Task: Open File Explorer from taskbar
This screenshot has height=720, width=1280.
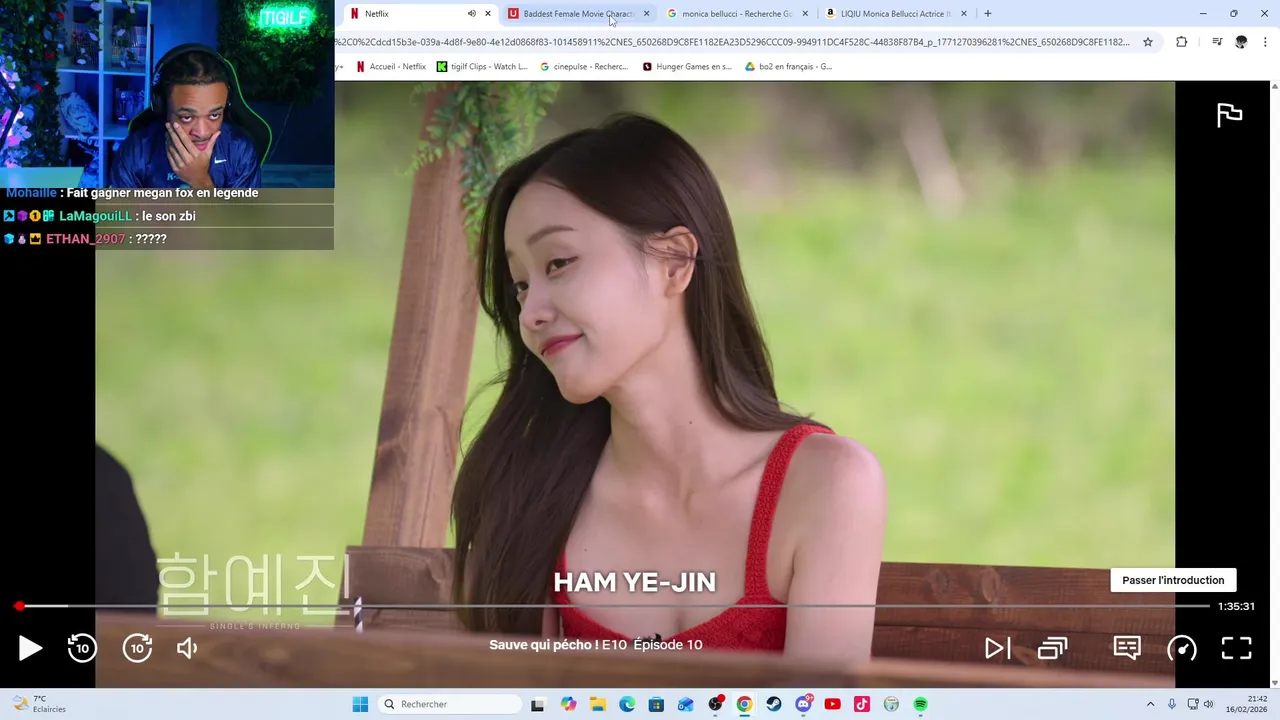Action: pyautogui.click(x=597, y=704)
